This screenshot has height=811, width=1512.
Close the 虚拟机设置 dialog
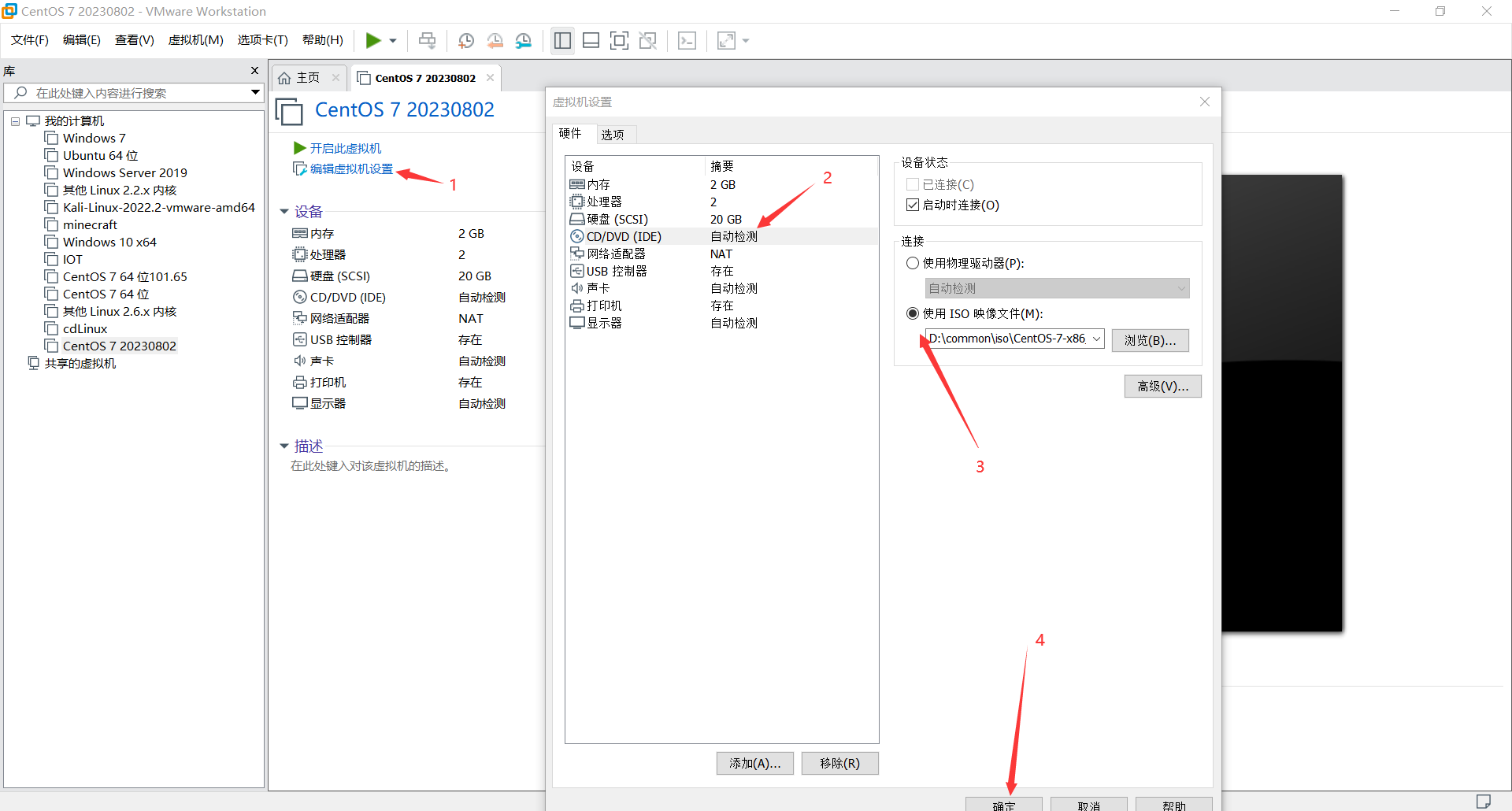tap(1204, 102)
